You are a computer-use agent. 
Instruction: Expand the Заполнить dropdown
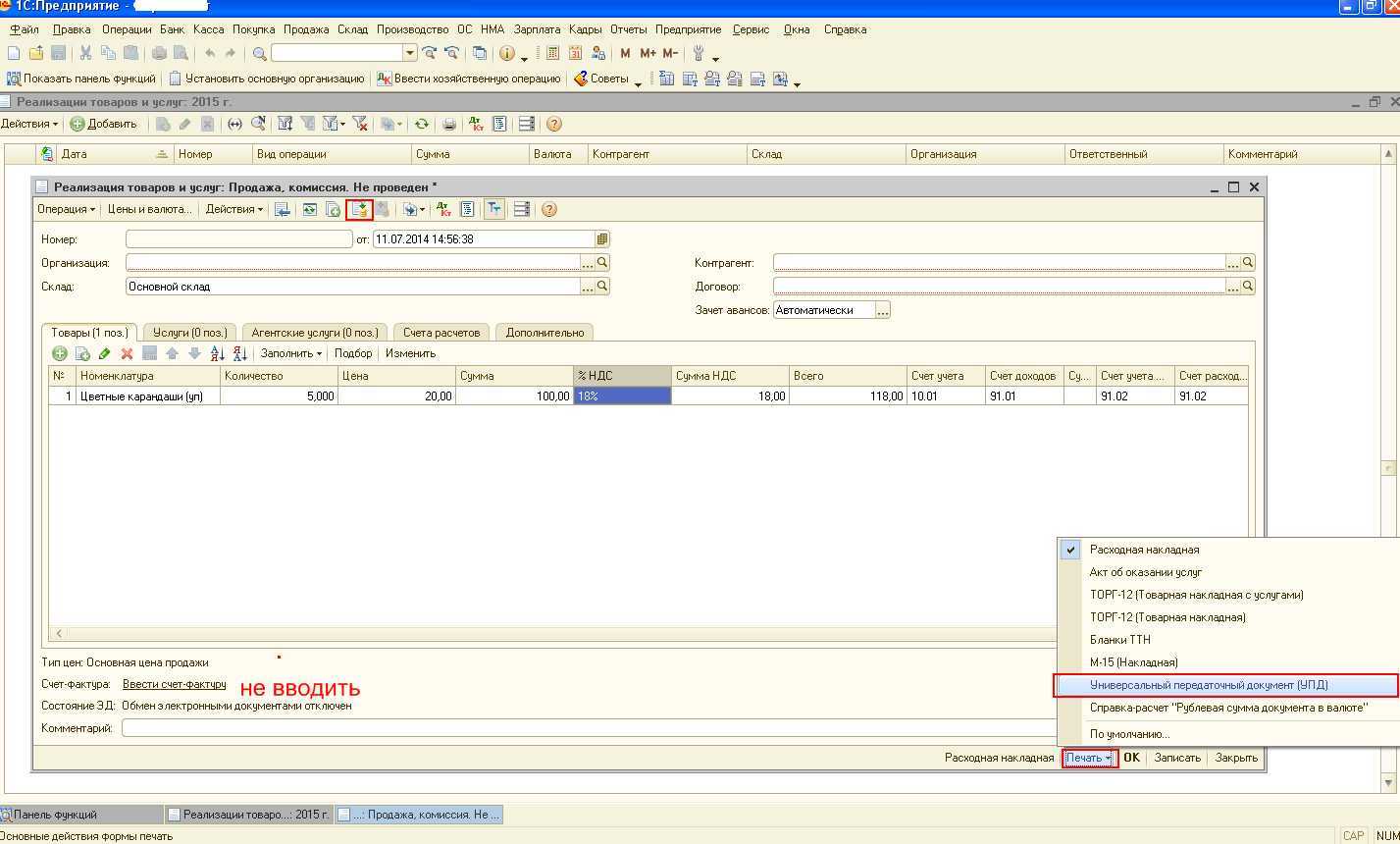[x=290, y=353]
